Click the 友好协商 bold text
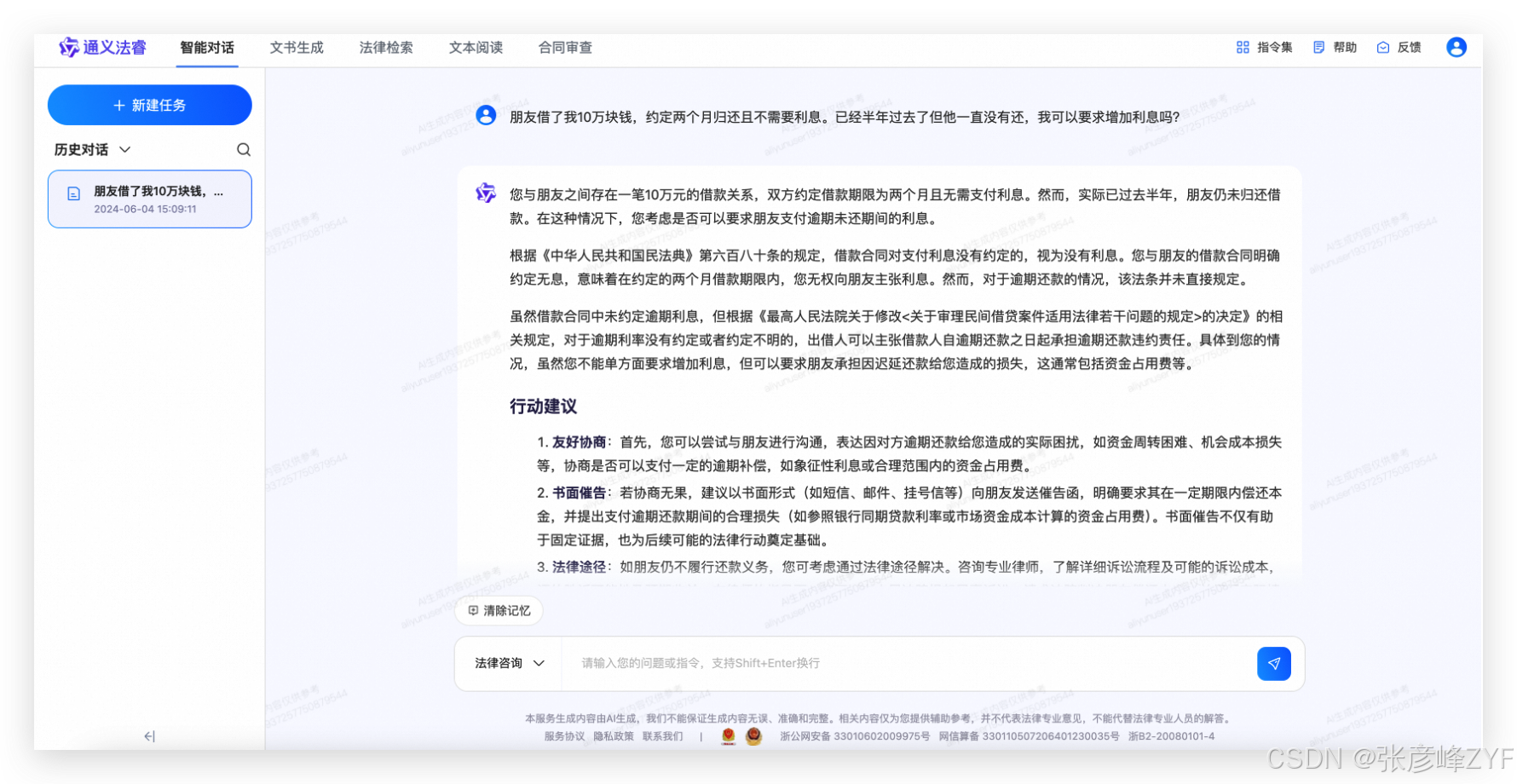 coord(579,442)
